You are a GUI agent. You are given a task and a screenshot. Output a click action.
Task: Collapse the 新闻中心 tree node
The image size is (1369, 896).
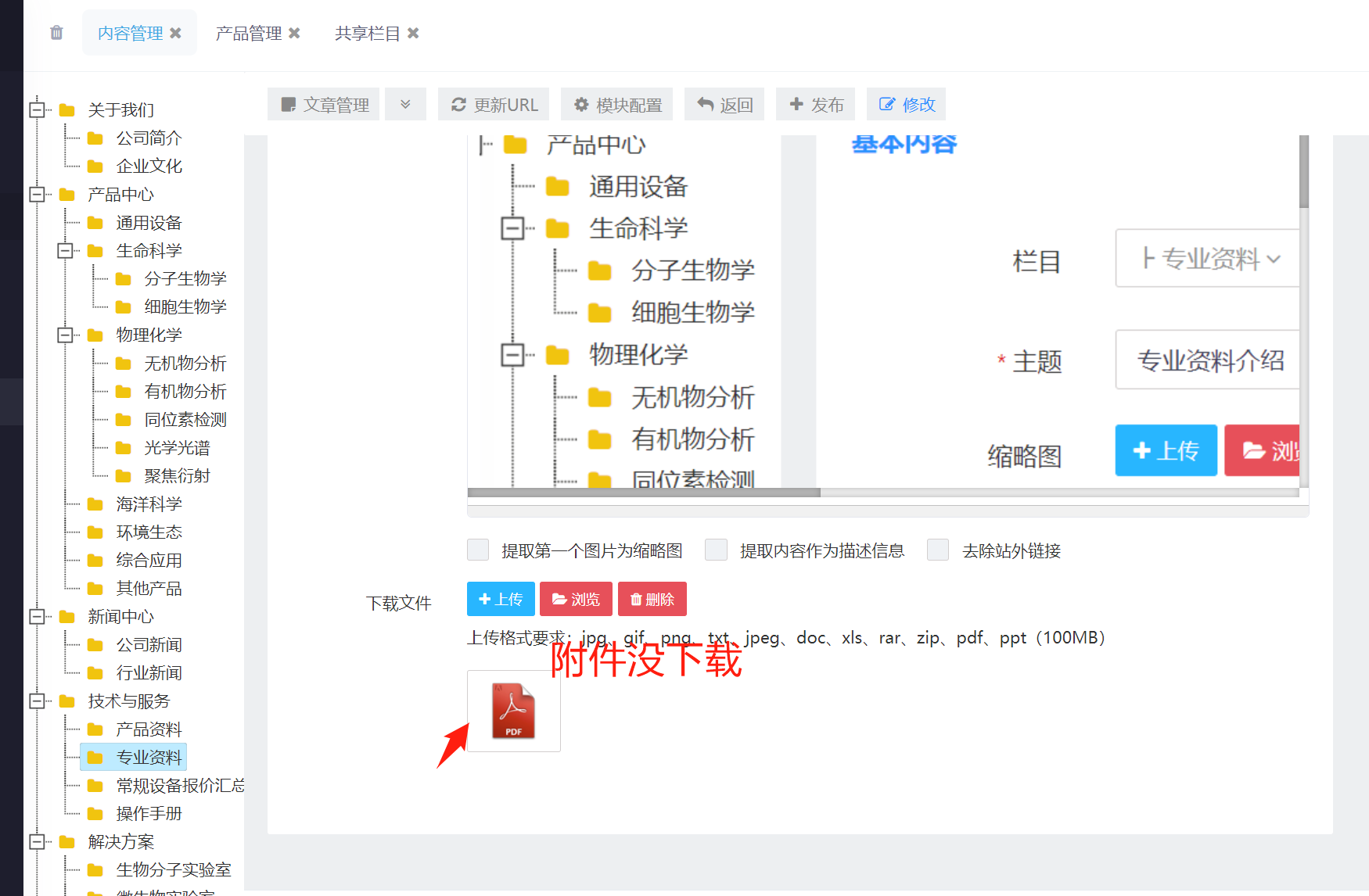37,616
